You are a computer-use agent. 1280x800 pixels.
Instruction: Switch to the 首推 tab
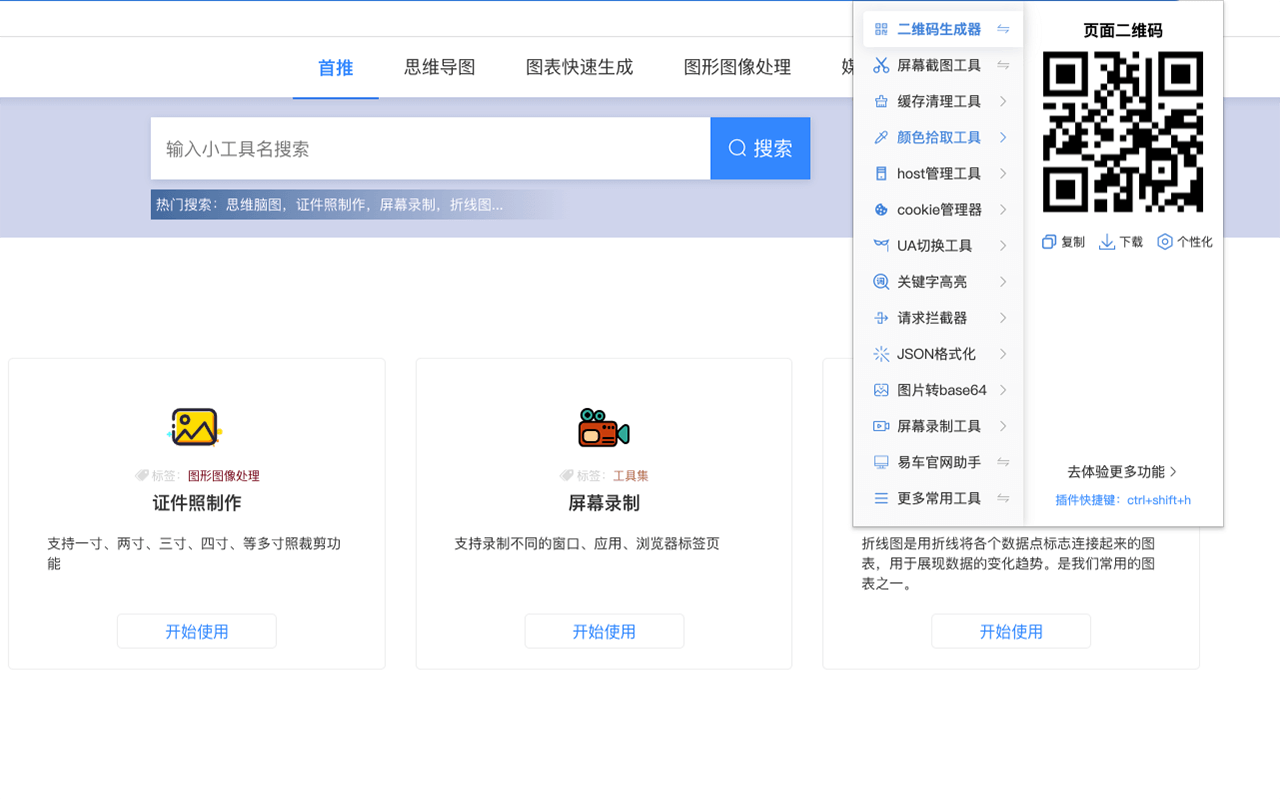(336, 68)
